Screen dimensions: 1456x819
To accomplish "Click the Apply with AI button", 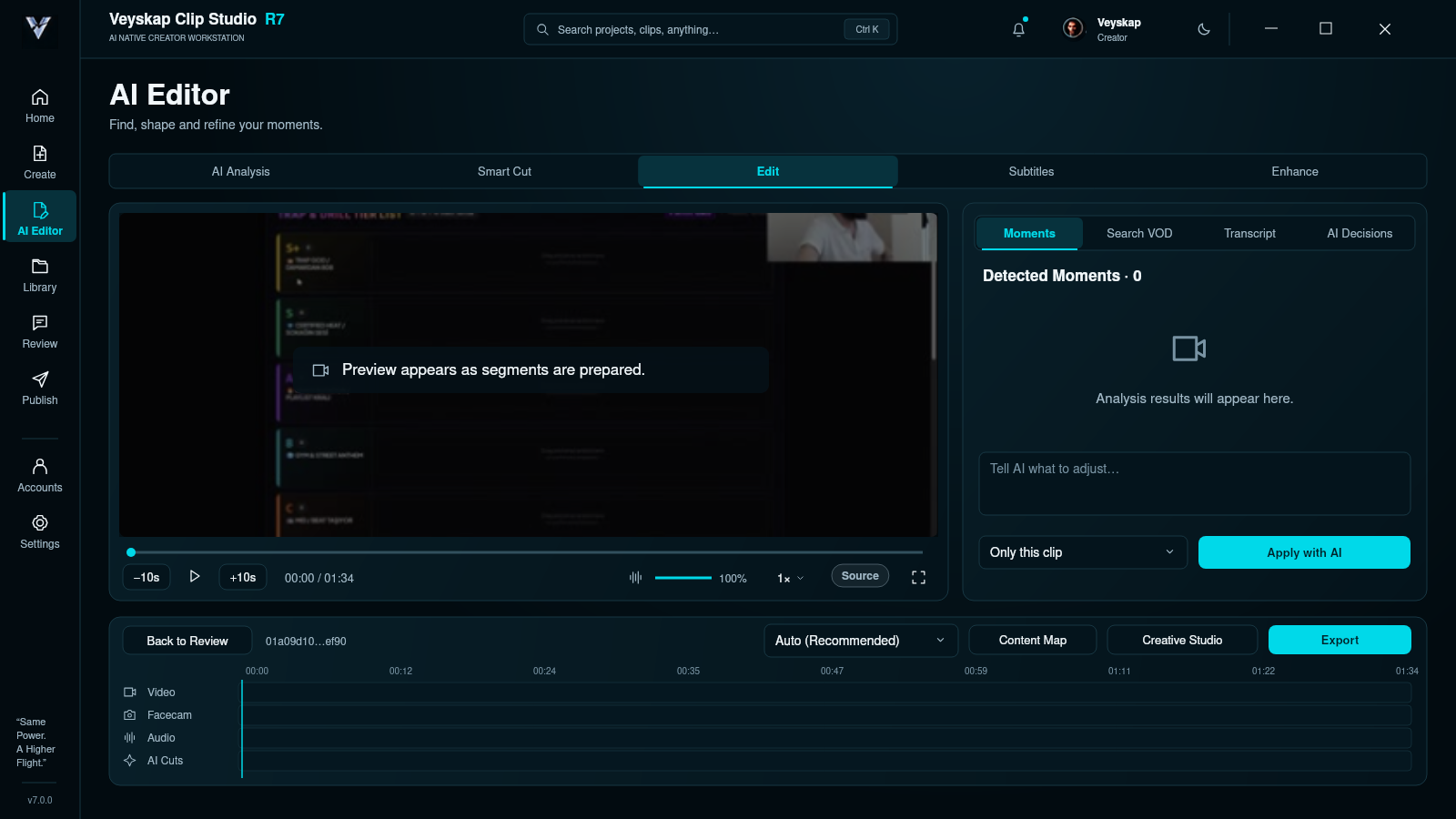I will (1304, 552).
